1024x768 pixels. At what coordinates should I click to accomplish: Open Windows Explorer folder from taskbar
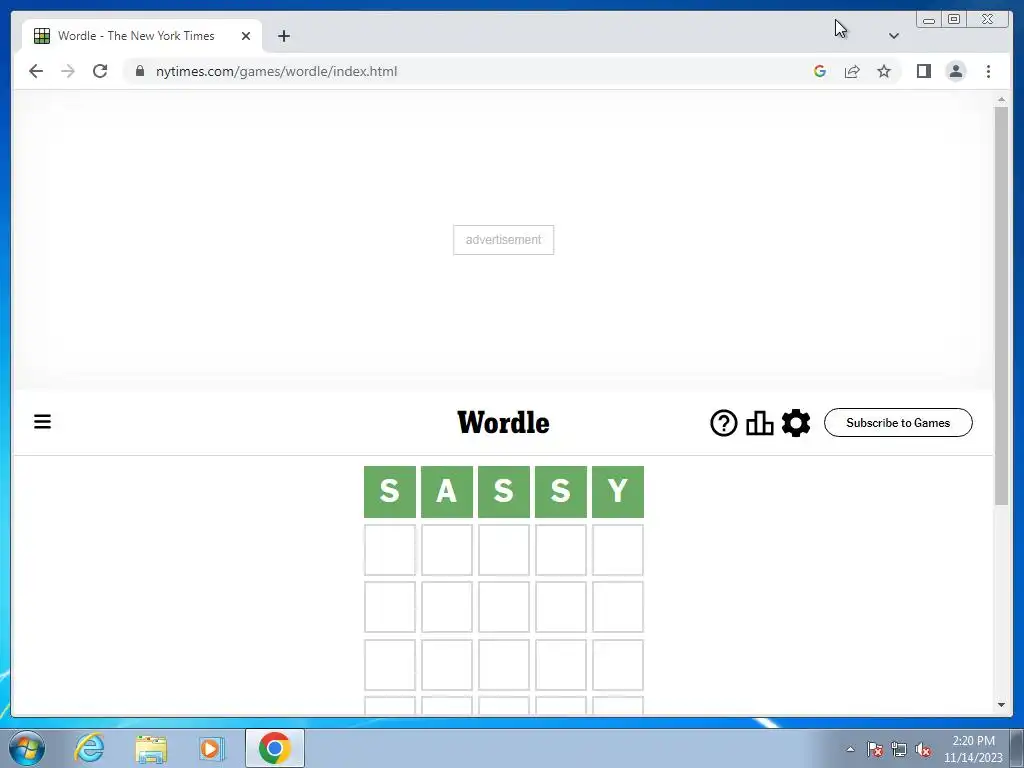(151, 748)
